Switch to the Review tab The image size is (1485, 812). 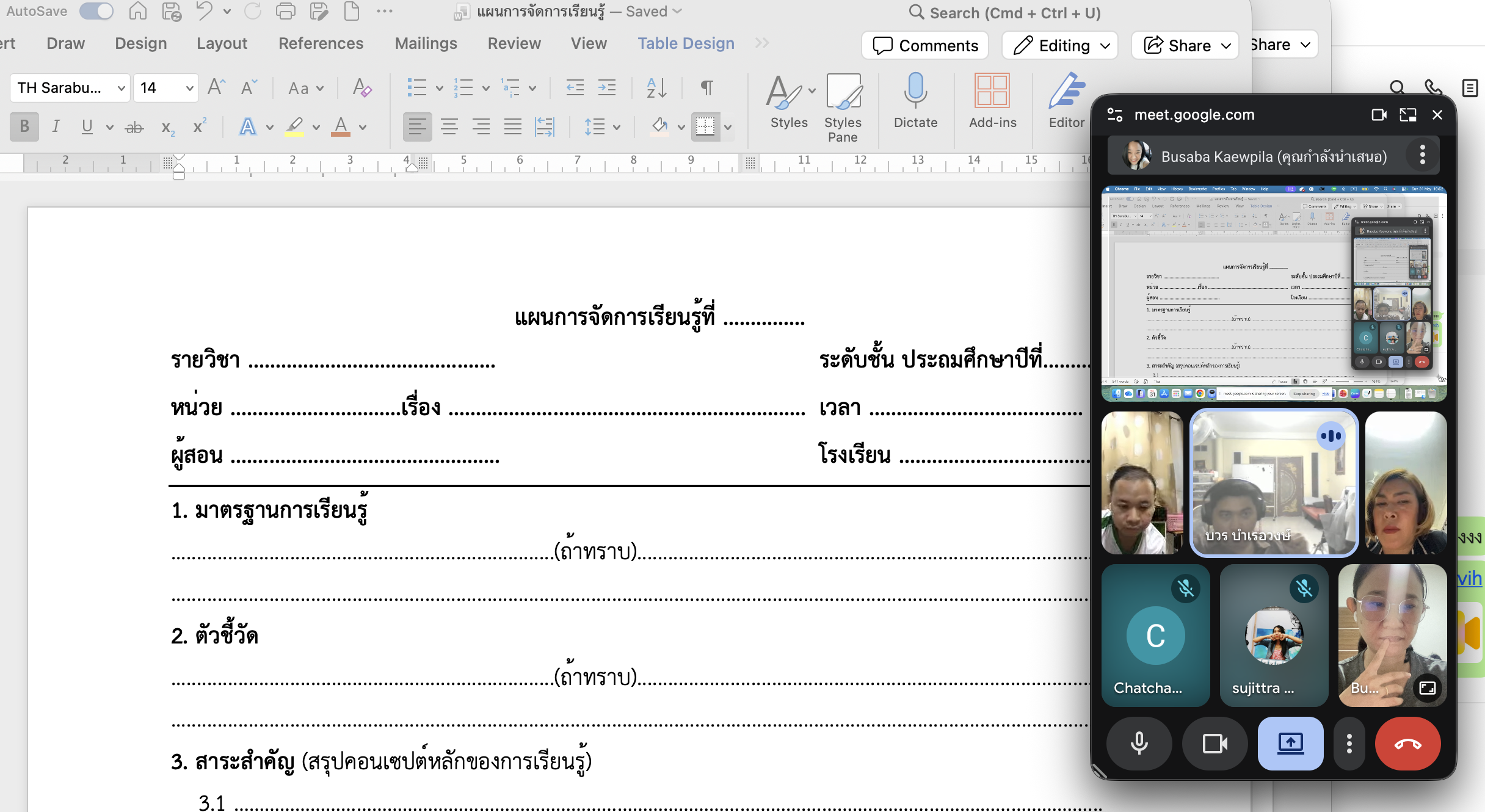(x=514, y=43)
